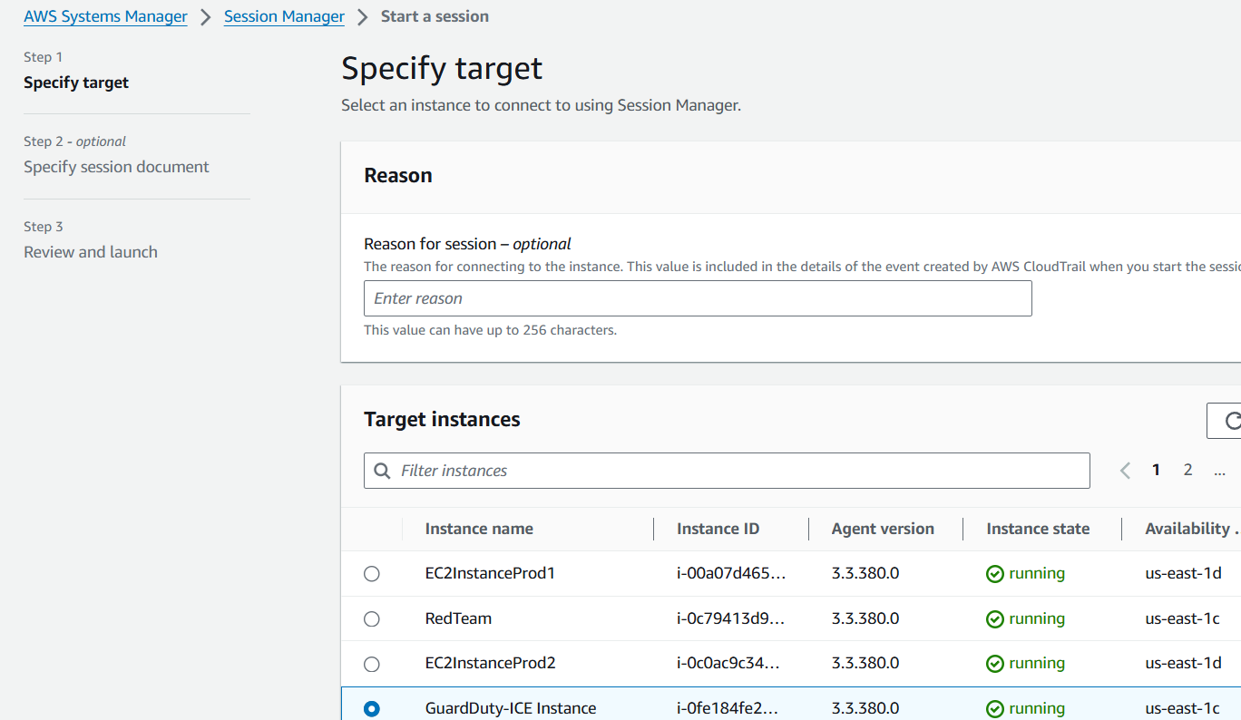
Task: Click instance ID i-00a07d465…
Action: click(x=731, y=573)
